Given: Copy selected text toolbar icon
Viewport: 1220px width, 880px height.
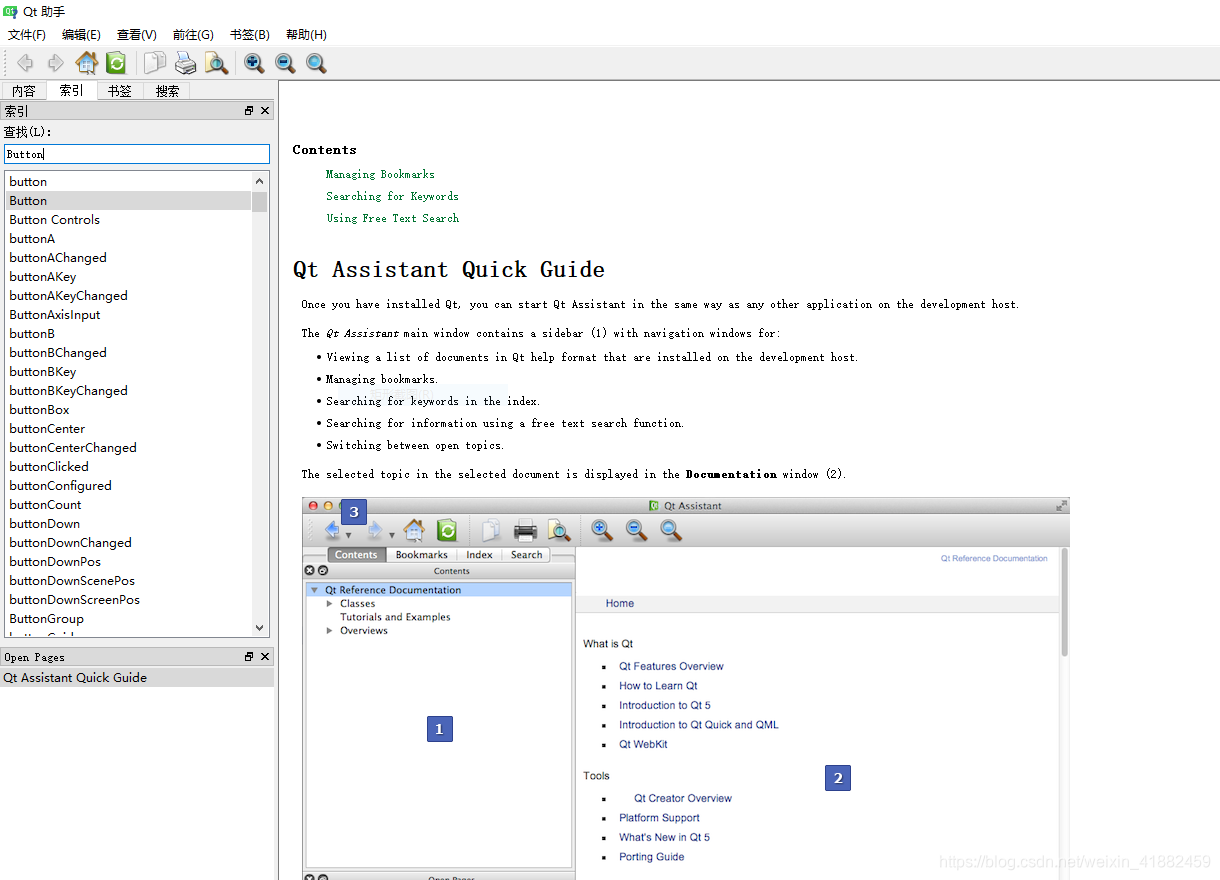Looking at the screenshot, I should coord(155,63).
